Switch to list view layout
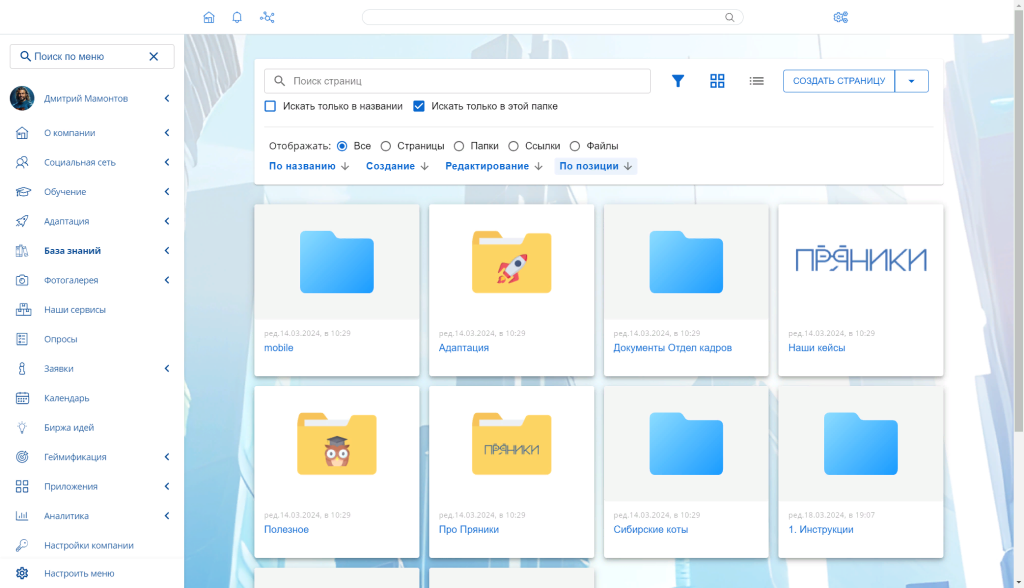The image size is (1024, 588). [757, 81]
